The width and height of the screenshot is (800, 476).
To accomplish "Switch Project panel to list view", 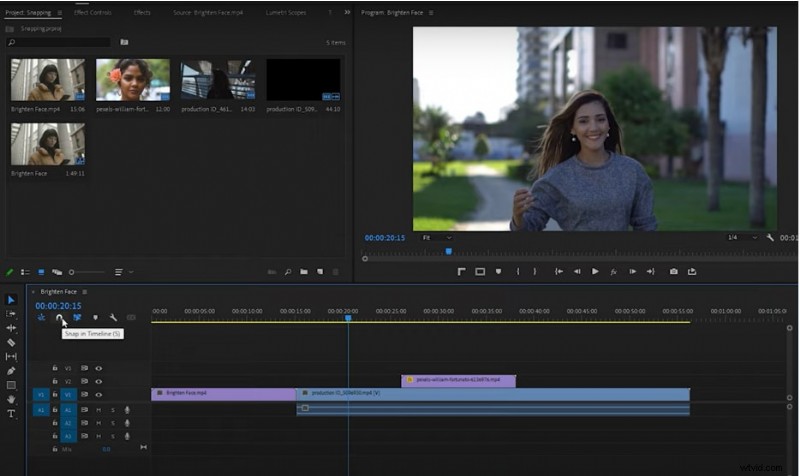I will click(25, 272).
